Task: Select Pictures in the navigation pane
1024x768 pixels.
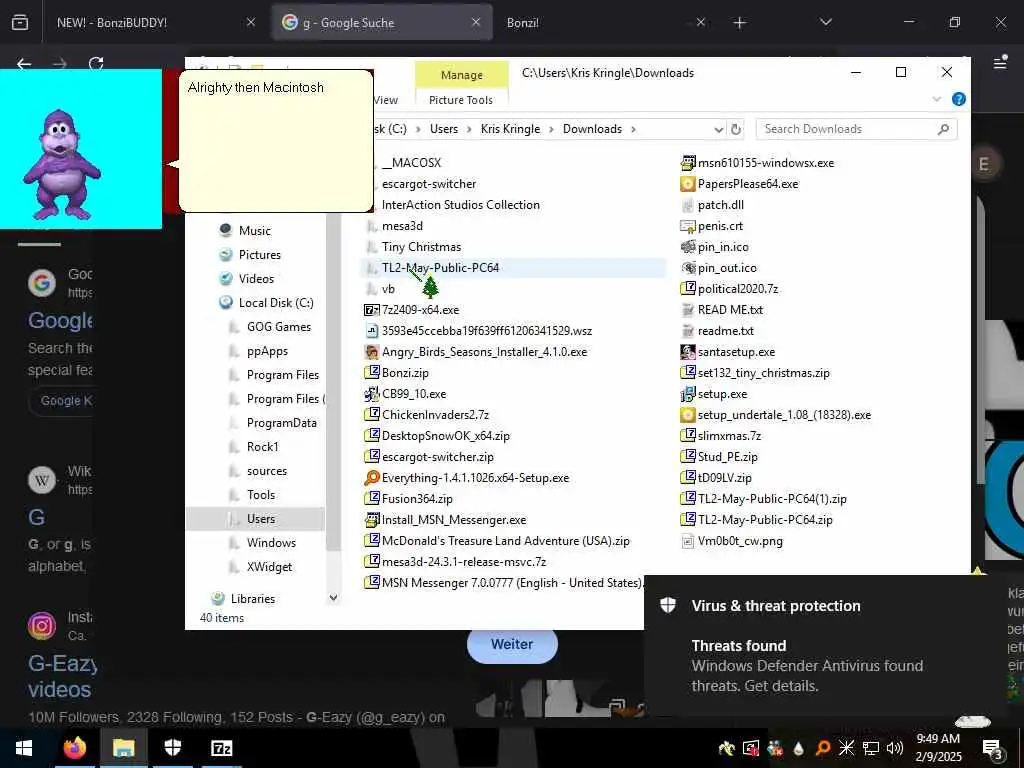Action: coord(259,255)
